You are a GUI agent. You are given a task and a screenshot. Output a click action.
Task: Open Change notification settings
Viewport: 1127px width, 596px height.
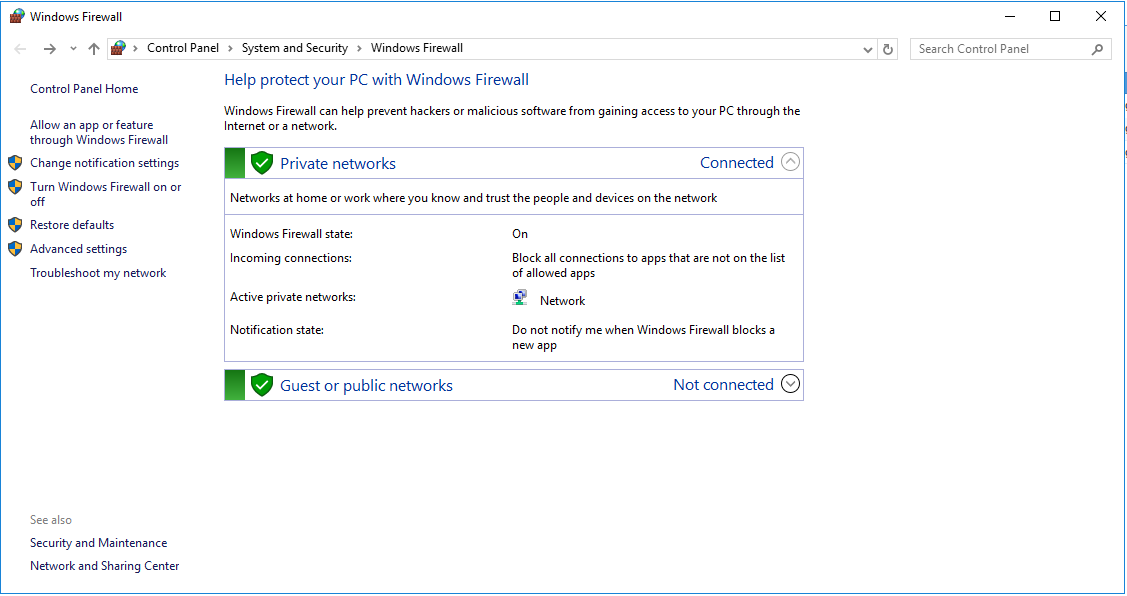[x=104, y=163]
